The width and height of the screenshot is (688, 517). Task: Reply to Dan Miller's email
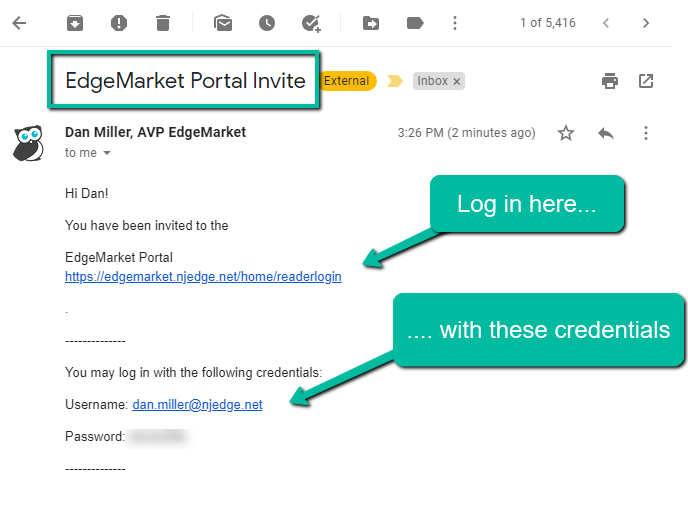(x=606, y=133)
